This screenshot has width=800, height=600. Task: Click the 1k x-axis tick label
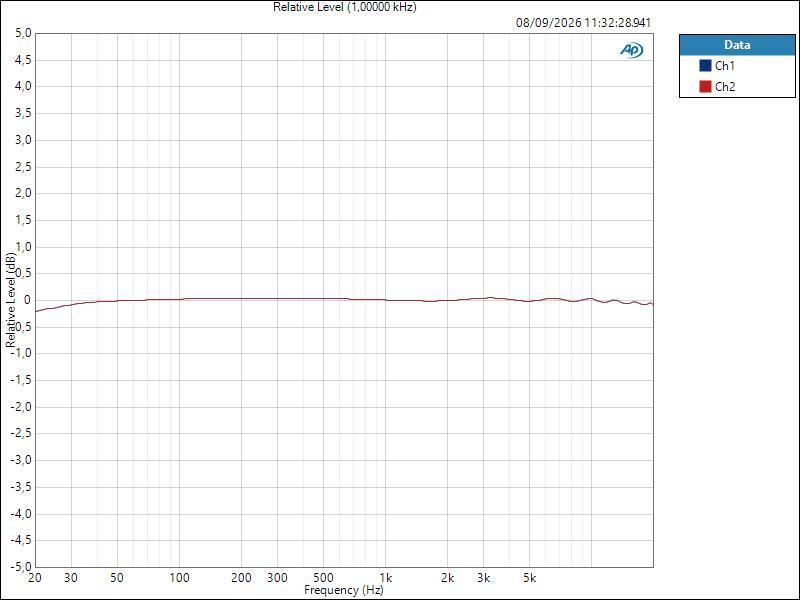click(386, 578)
